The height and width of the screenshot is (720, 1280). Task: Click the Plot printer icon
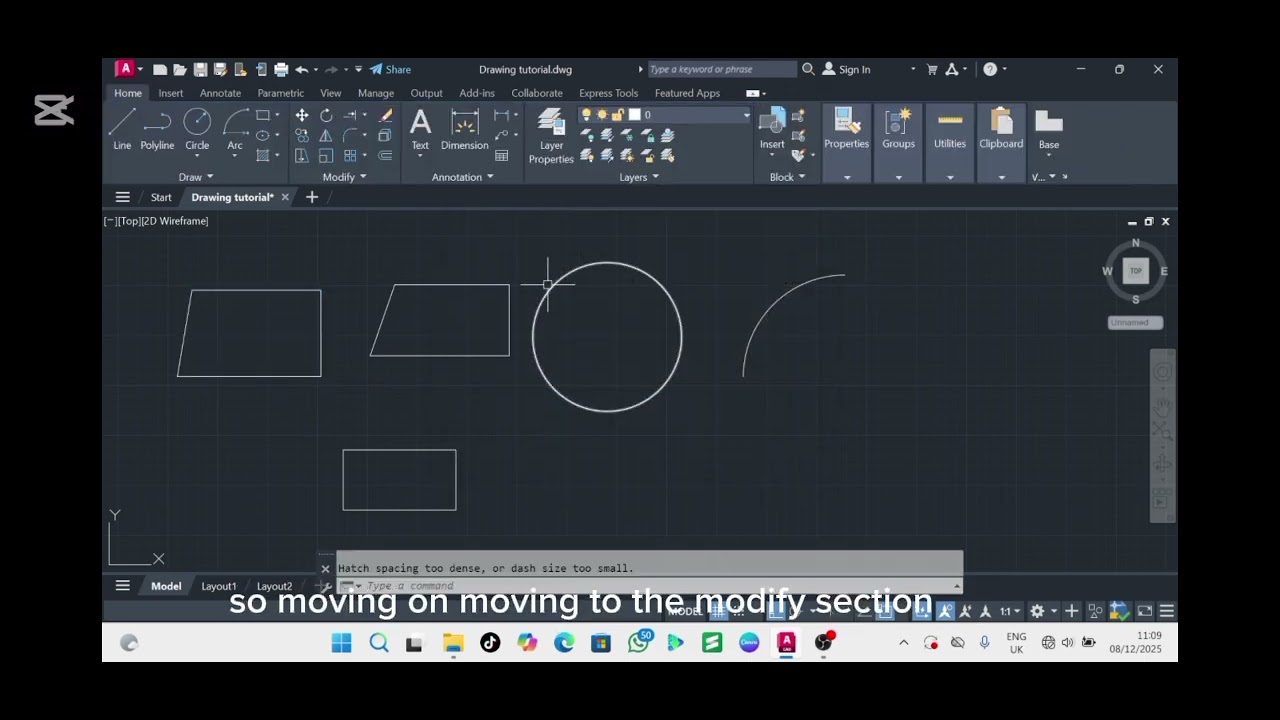click(281, 69)
